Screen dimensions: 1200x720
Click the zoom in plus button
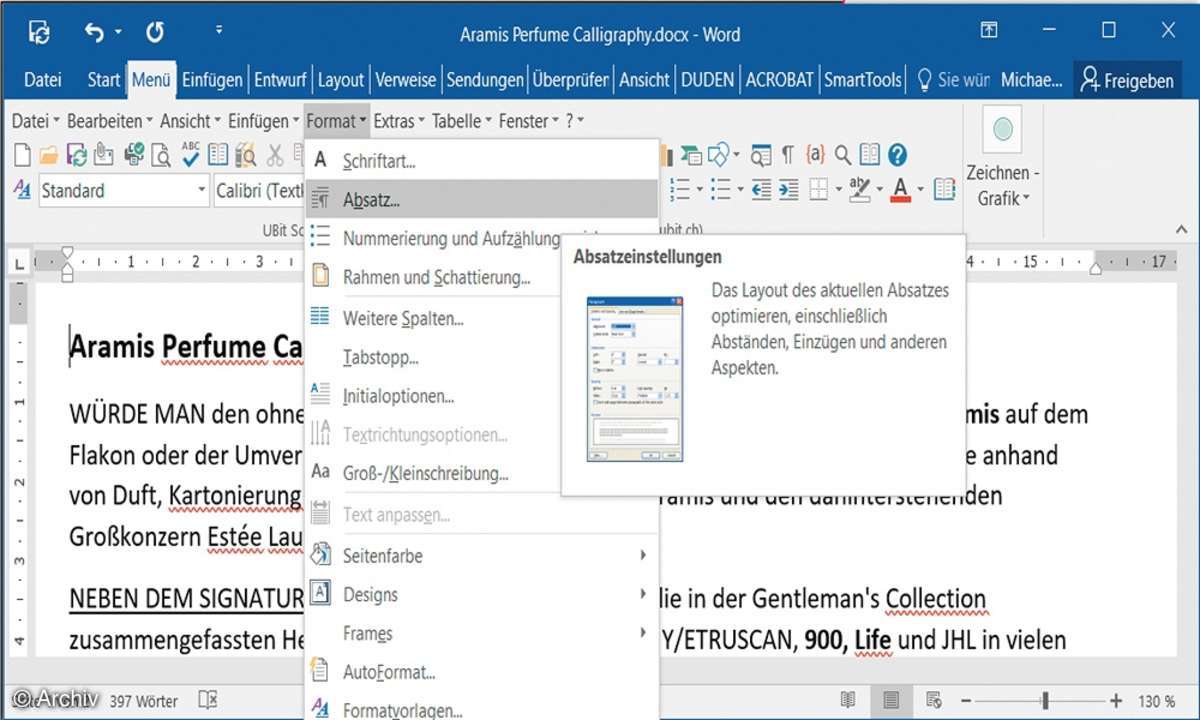(x=1116, y=701)
